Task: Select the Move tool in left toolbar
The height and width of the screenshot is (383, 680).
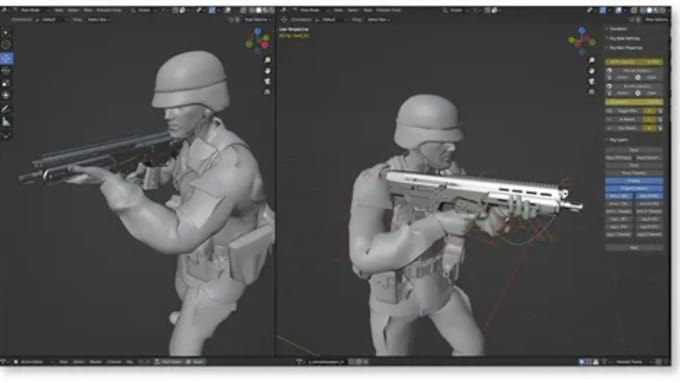Action: (6, 58)
